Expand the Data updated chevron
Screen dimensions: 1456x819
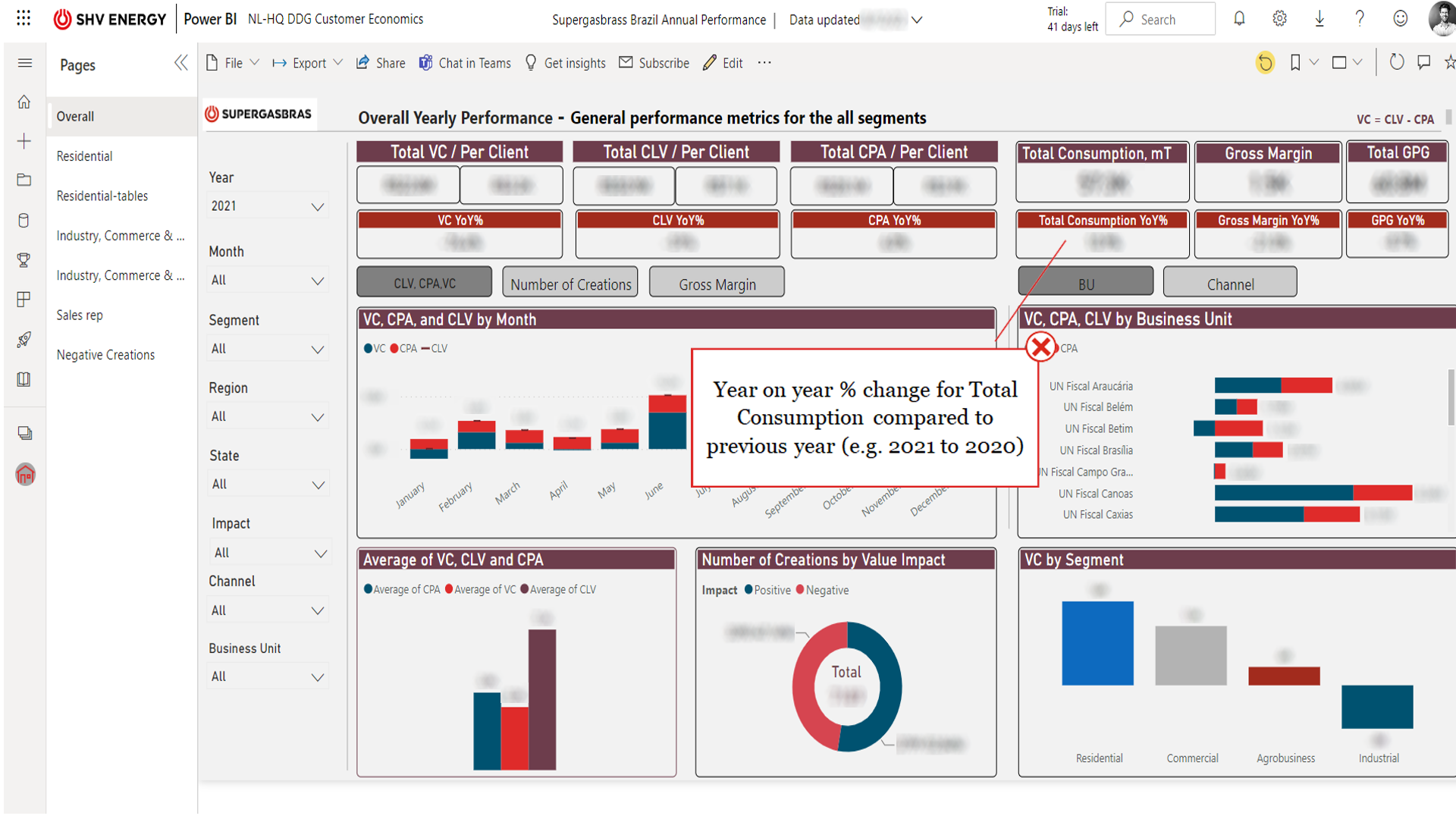(917, 20)
